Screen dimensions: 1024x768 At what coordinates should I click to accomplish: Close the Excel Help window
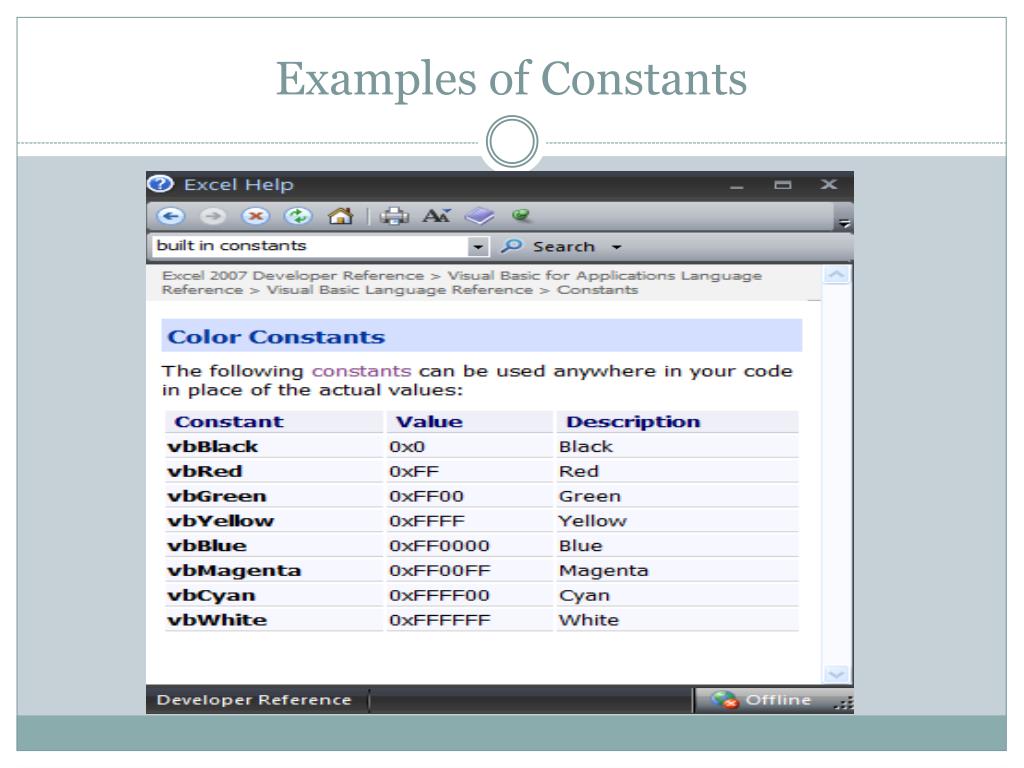[829, 185]
